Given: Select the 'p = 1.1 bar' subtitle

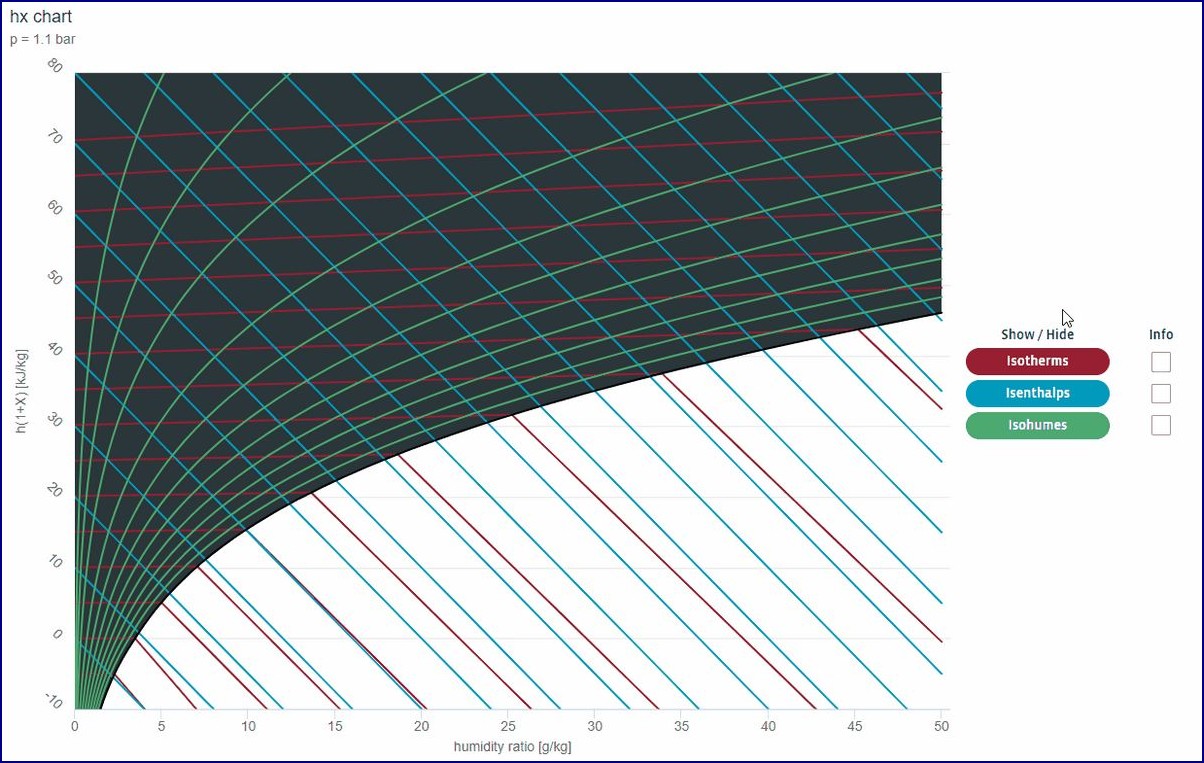Looking at the screenshot, I should point(43,40).
